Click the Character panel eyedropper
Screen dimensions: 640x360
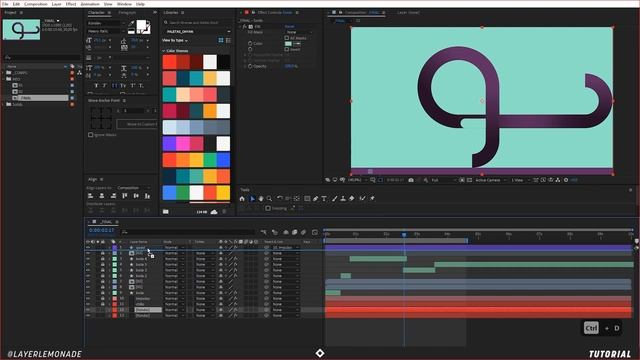pyautogui.click(x=132, y=24)
